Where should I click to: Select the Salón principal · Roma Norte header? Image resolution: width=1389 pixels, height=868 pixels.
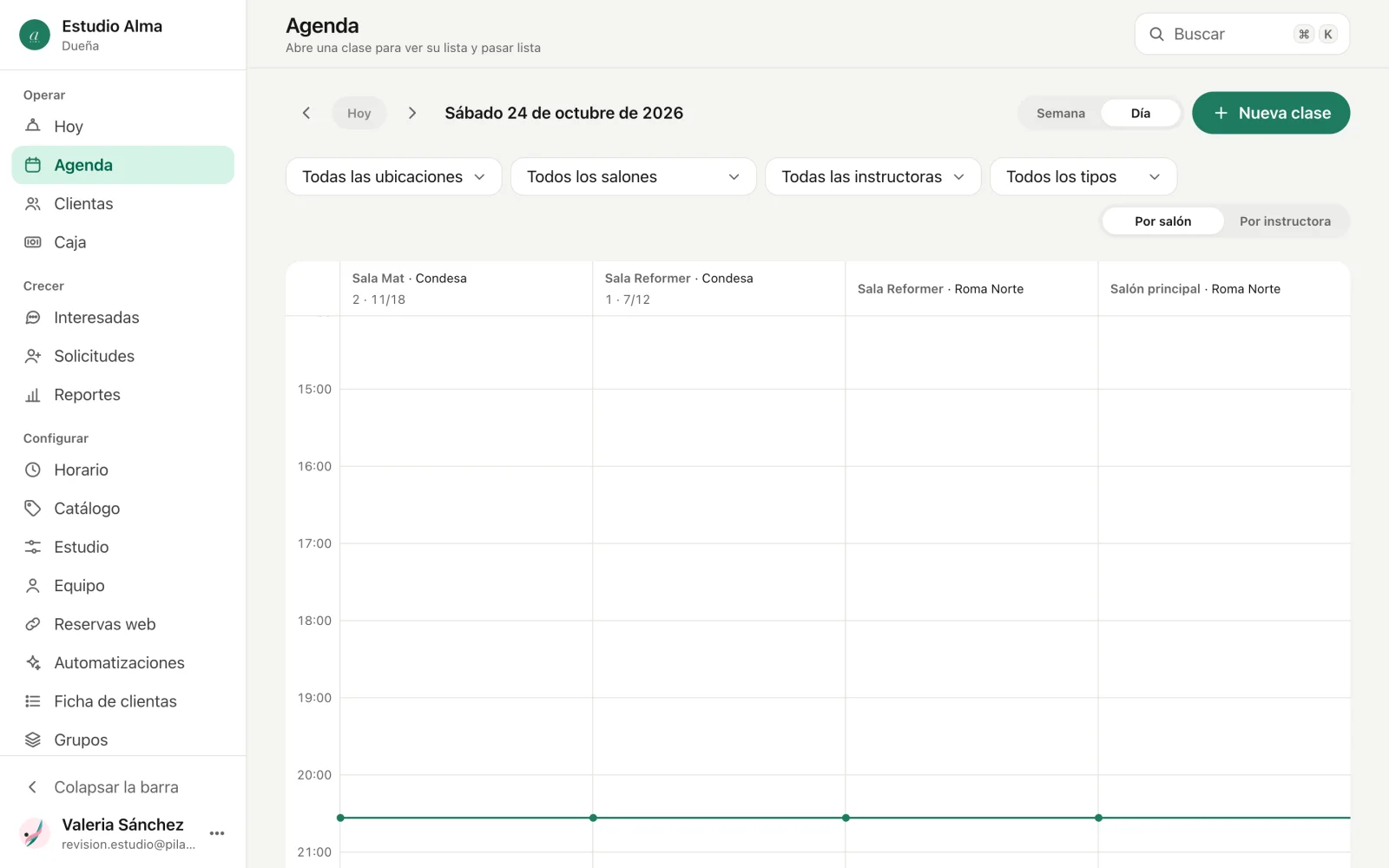point(1224,289)
